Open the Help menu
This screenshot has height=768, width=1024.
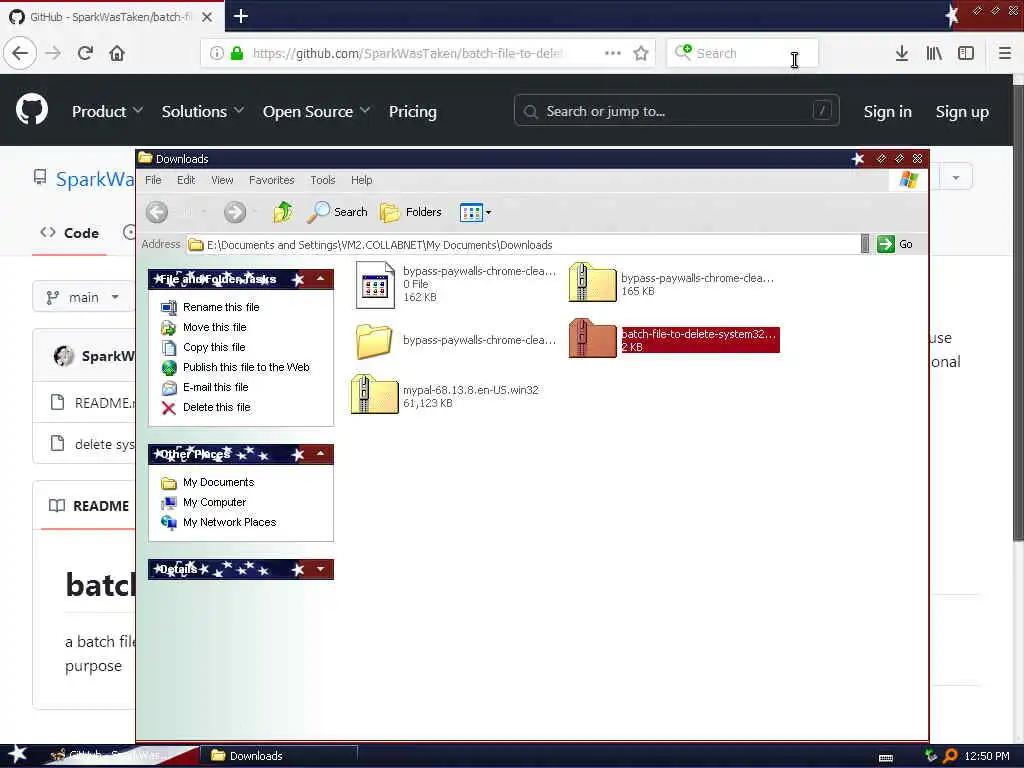(361, 180)
